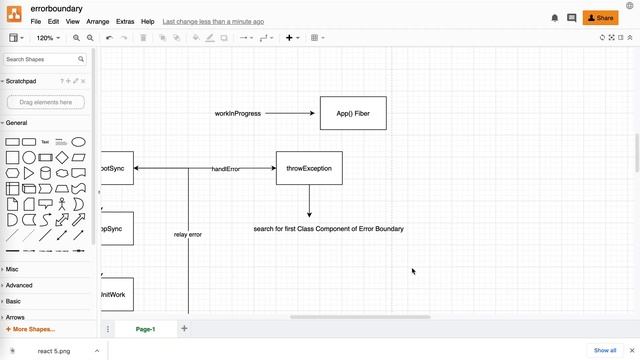Select the cloud shape in General
The height and width of the screenshot is (360, 640).
tap(62, 173)
